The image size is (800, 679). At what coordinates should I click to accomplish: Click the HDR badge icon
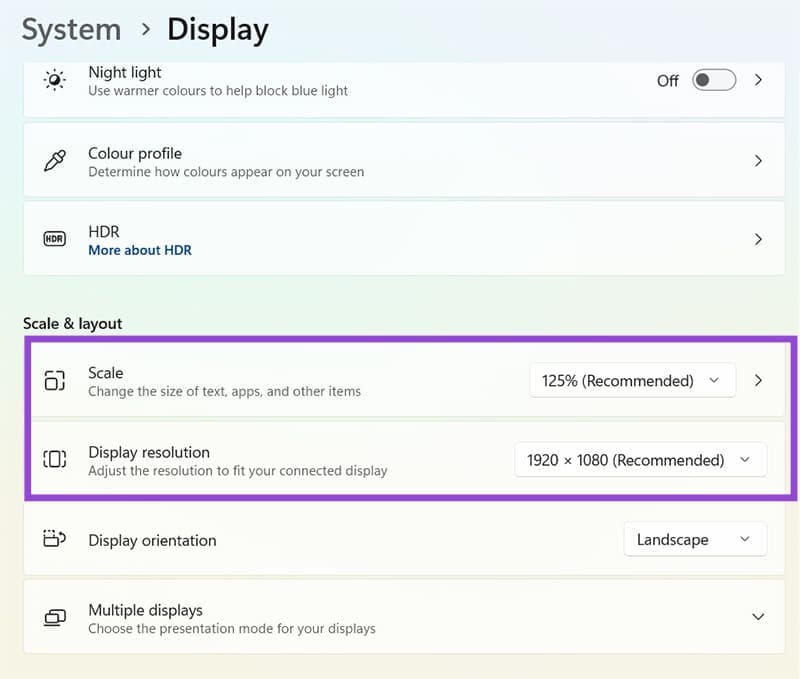coord(54,239)
